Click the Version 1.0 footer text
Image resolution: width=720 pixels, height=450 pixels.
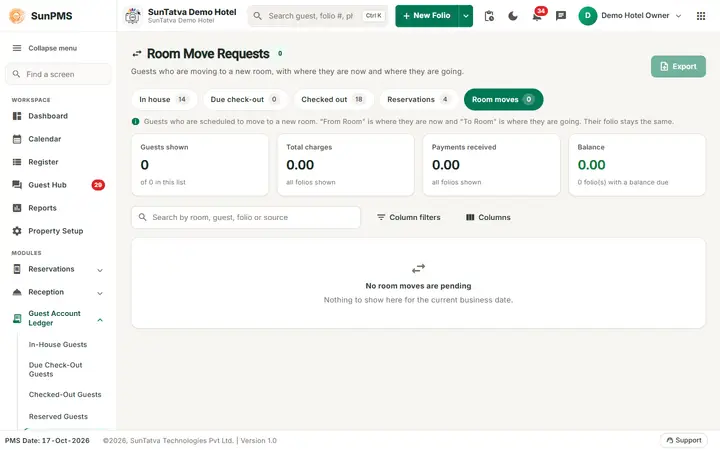click(259, 441)
